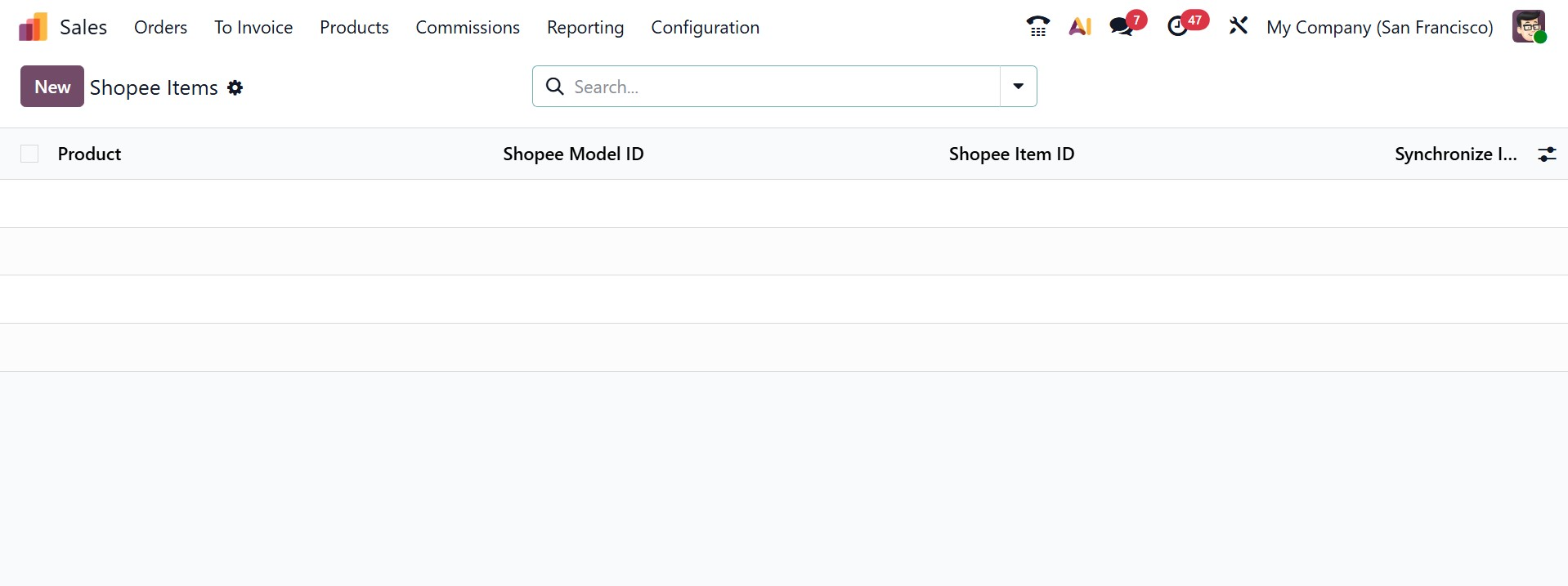Viewport: 1568px width, 586px height.
Task: Click the Shopee Items gear icon
Action: tap(235, 87)
